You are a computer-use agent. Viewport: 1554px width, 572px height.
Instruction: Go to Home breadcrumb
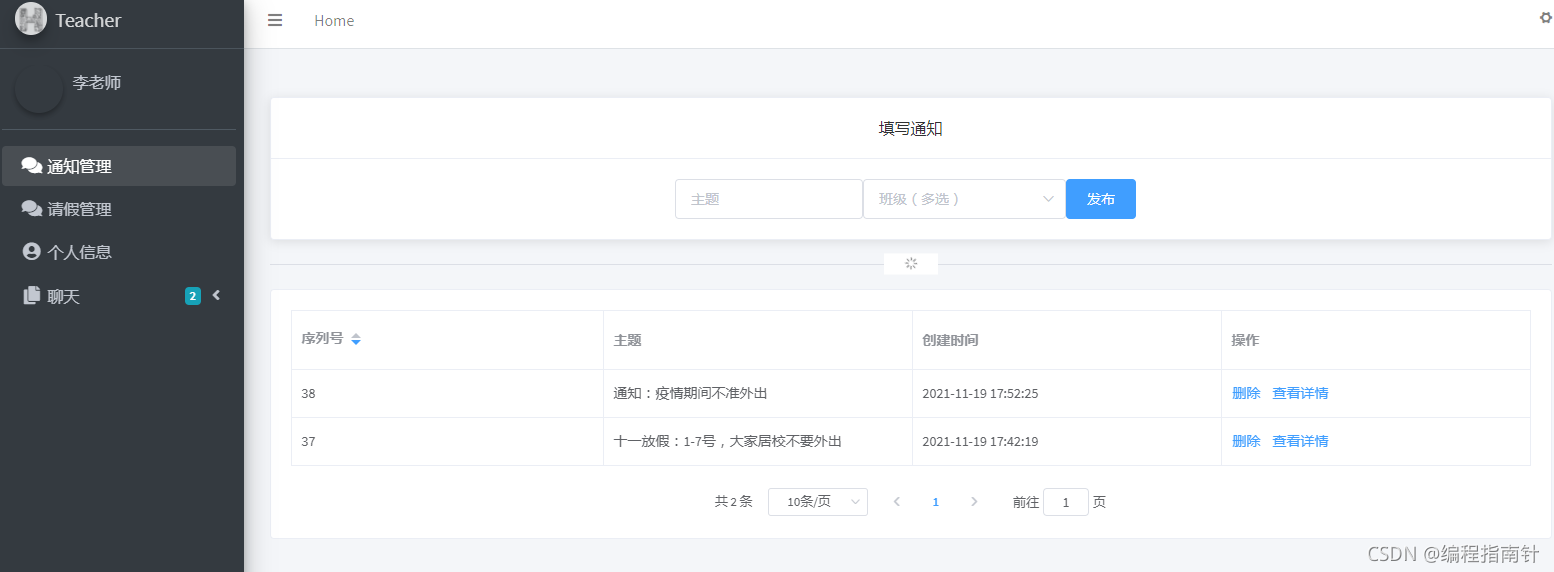click(334, 21)
